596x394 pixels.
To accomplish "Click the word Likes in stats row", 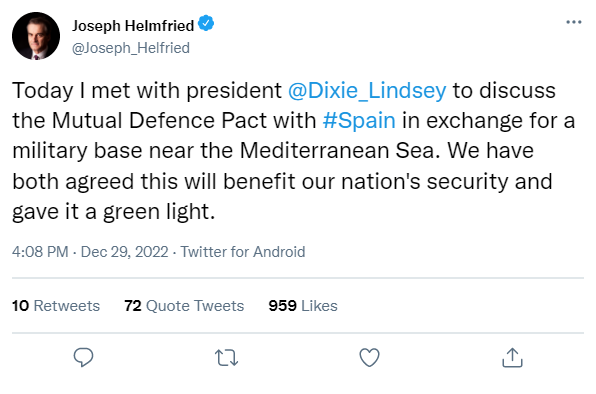I will [x=319, y=305].
